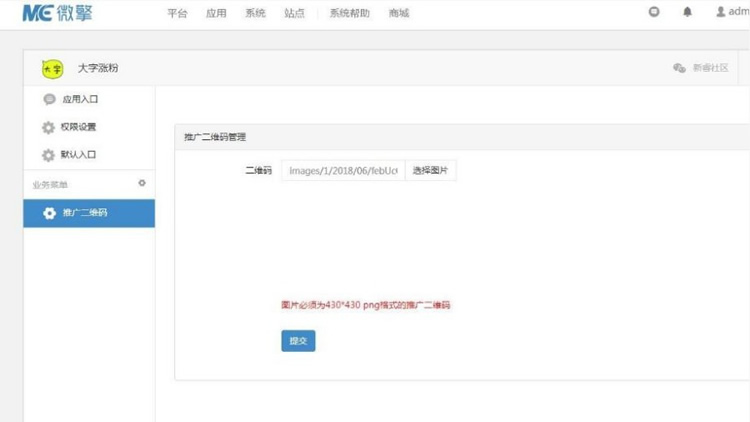
Task: Submit the form with 提交 button
Action: click(x=298, y=341)
